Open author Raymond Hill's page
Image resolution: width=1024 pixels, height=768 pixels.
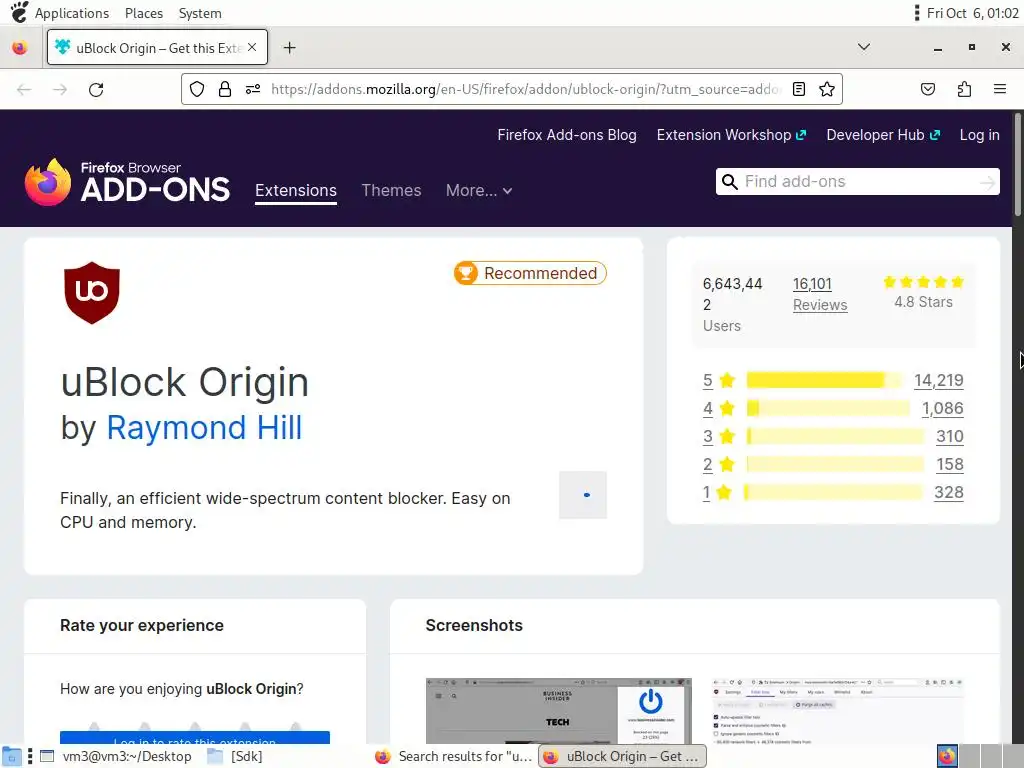(x=204, y=428)
